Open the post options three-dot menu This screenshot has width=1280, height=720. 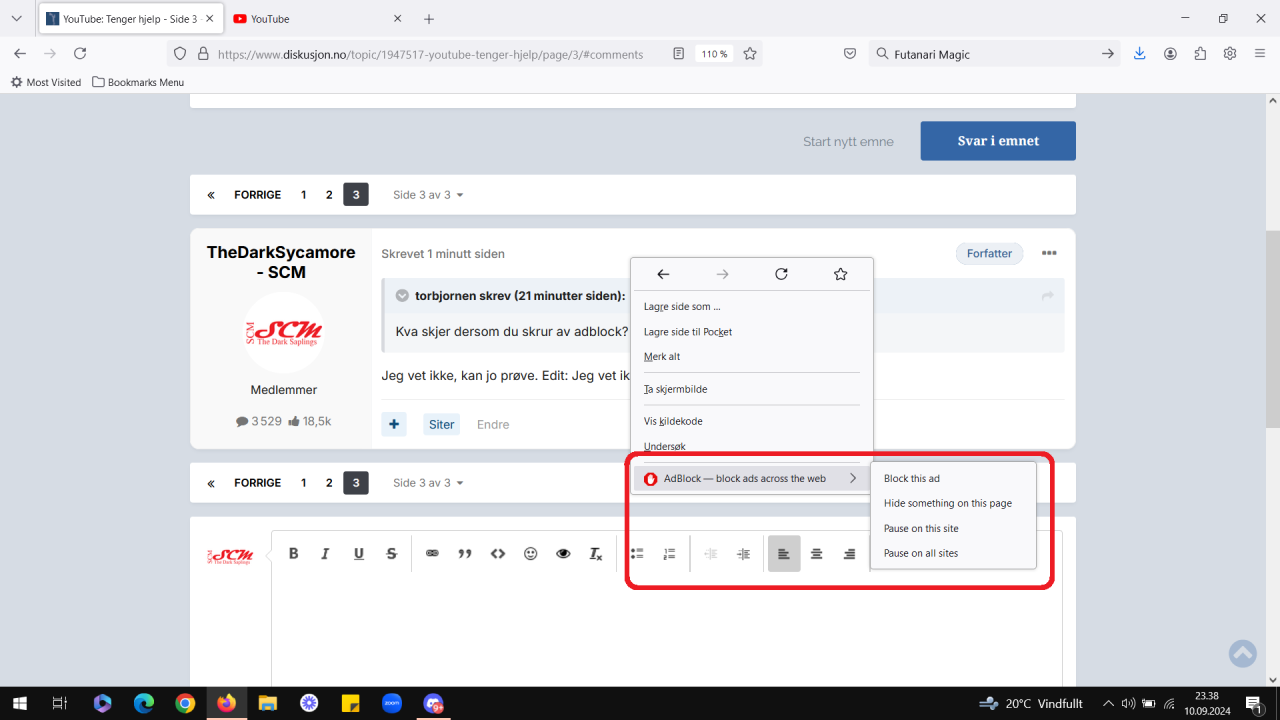1049,253
